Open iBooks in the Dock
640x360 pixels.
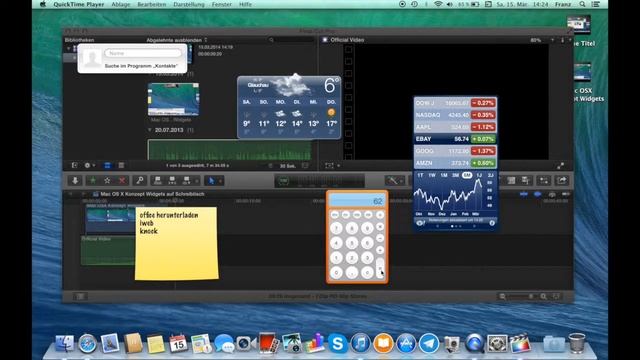(383, 344)
